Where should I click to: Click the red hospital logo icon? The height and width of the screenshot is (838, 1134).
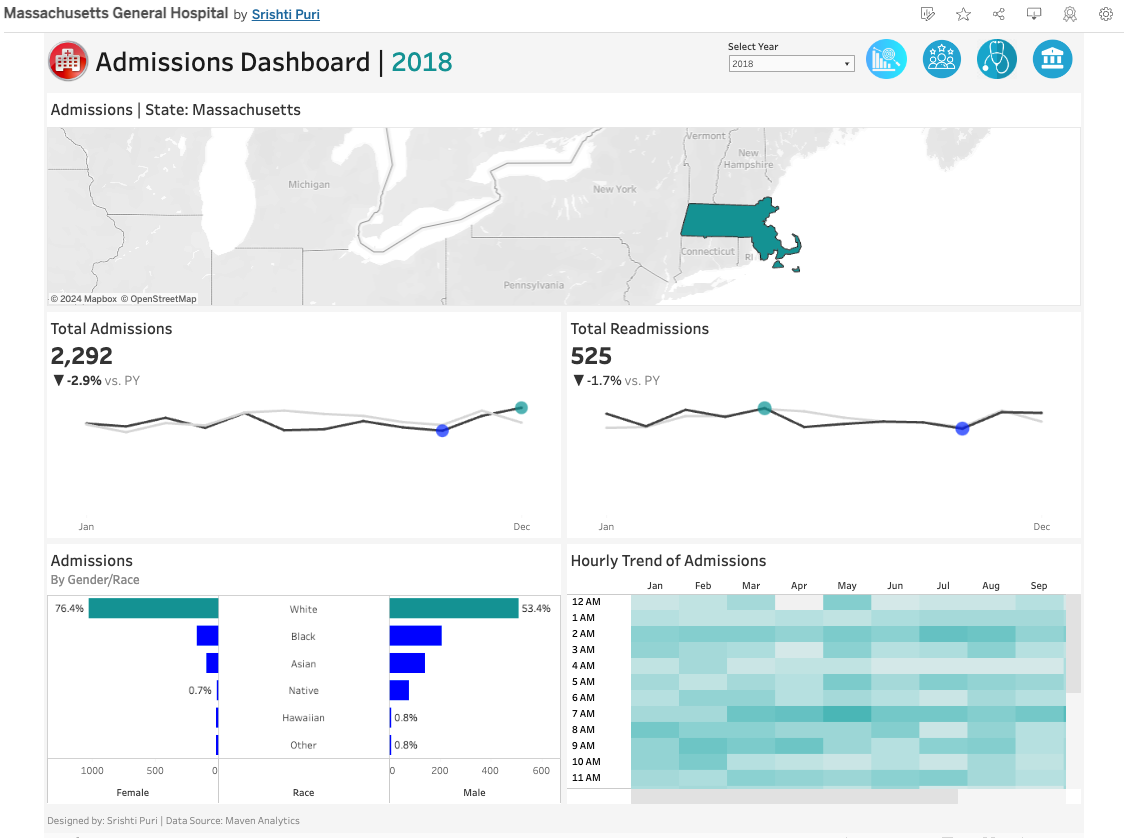(68, 61)
